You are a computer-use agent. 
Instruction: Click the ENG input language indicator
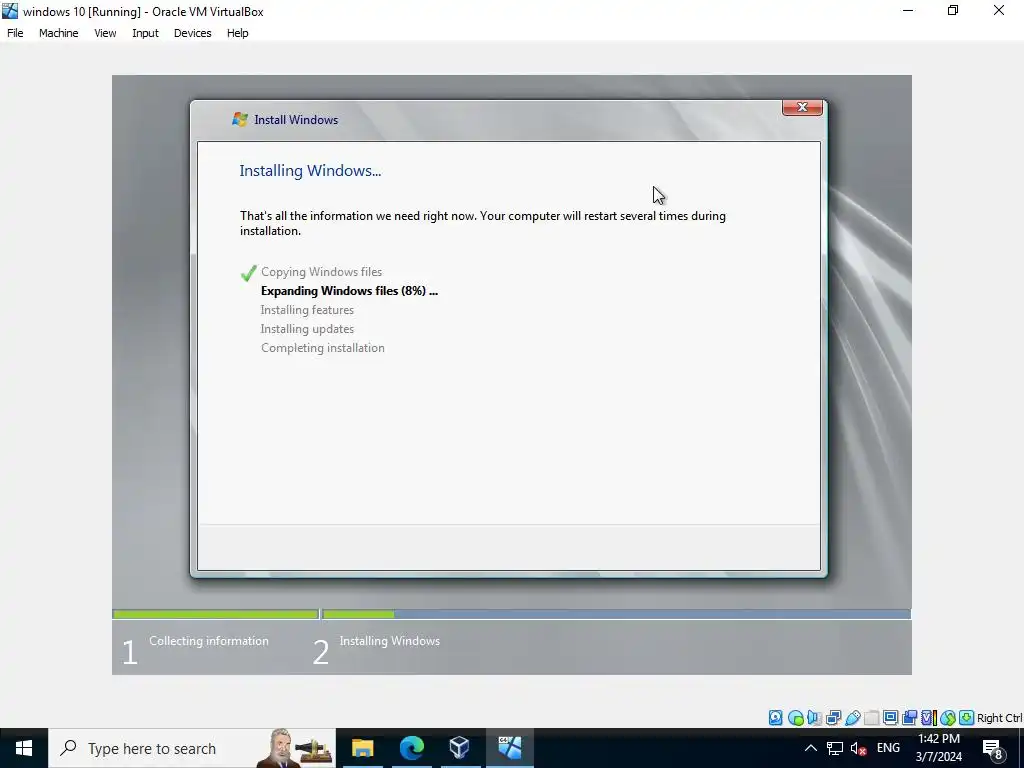[x=888, y=748]
